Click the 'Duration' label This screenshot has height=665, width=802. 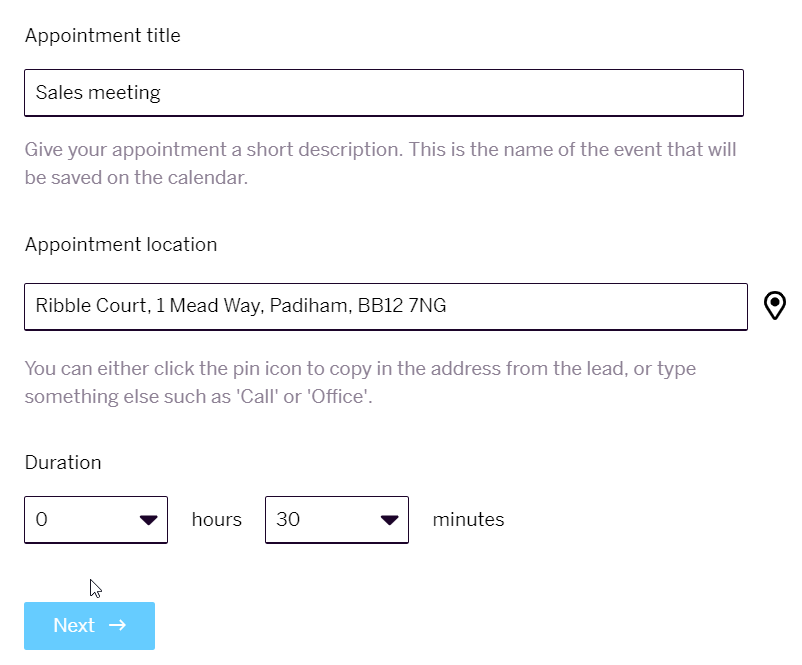click(x=63, y=462)
